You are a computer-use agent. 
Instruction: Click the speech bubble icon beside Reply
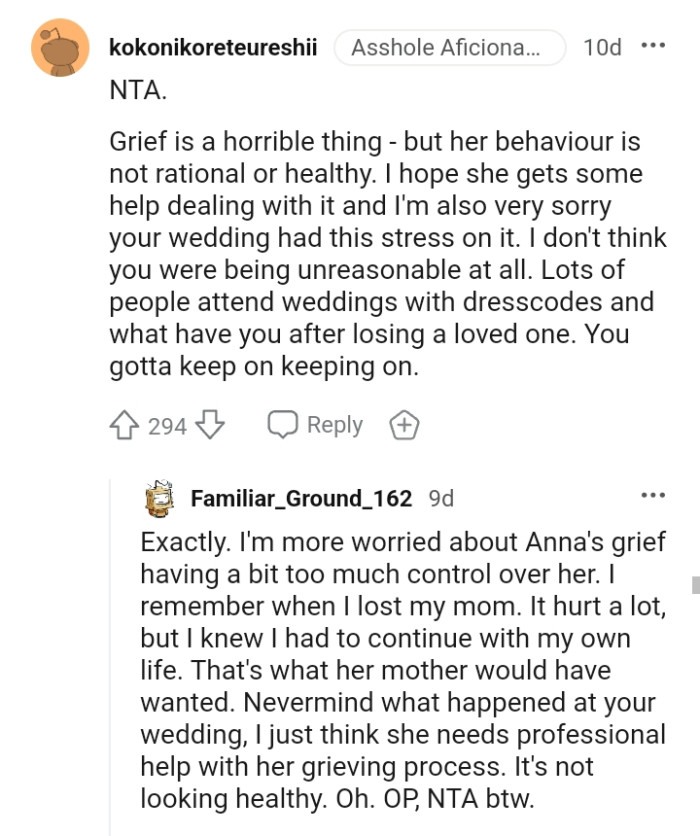pyautogui.click(x=282, y=425)
